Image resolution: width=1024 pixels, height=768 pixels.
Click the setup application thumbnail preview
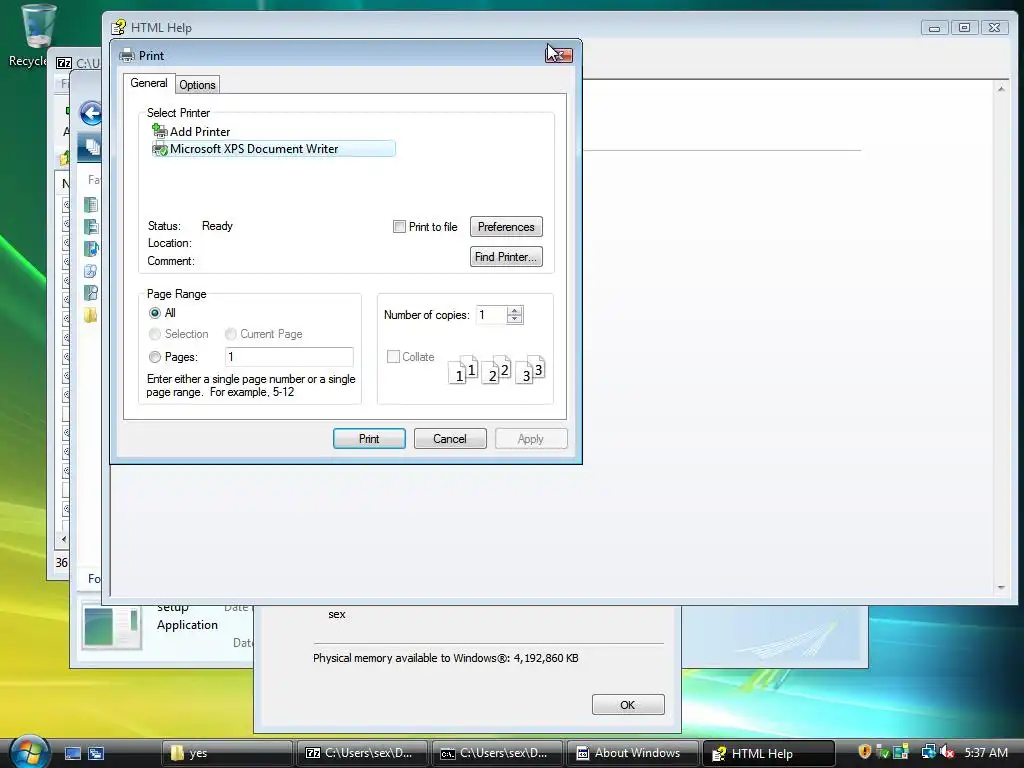pos(112,627)
